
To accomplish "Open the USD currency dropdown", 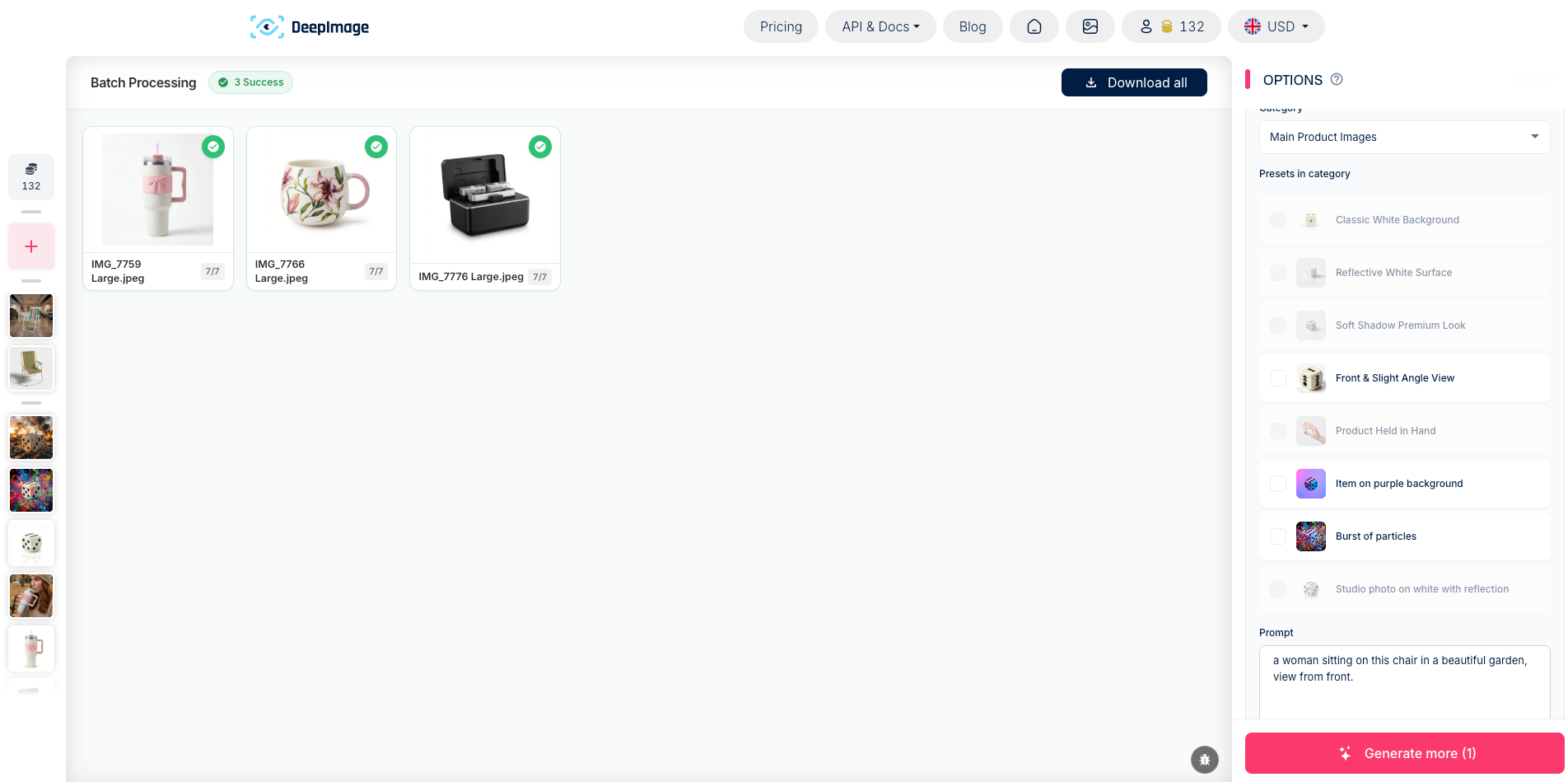I will (x=1276, y=26).
